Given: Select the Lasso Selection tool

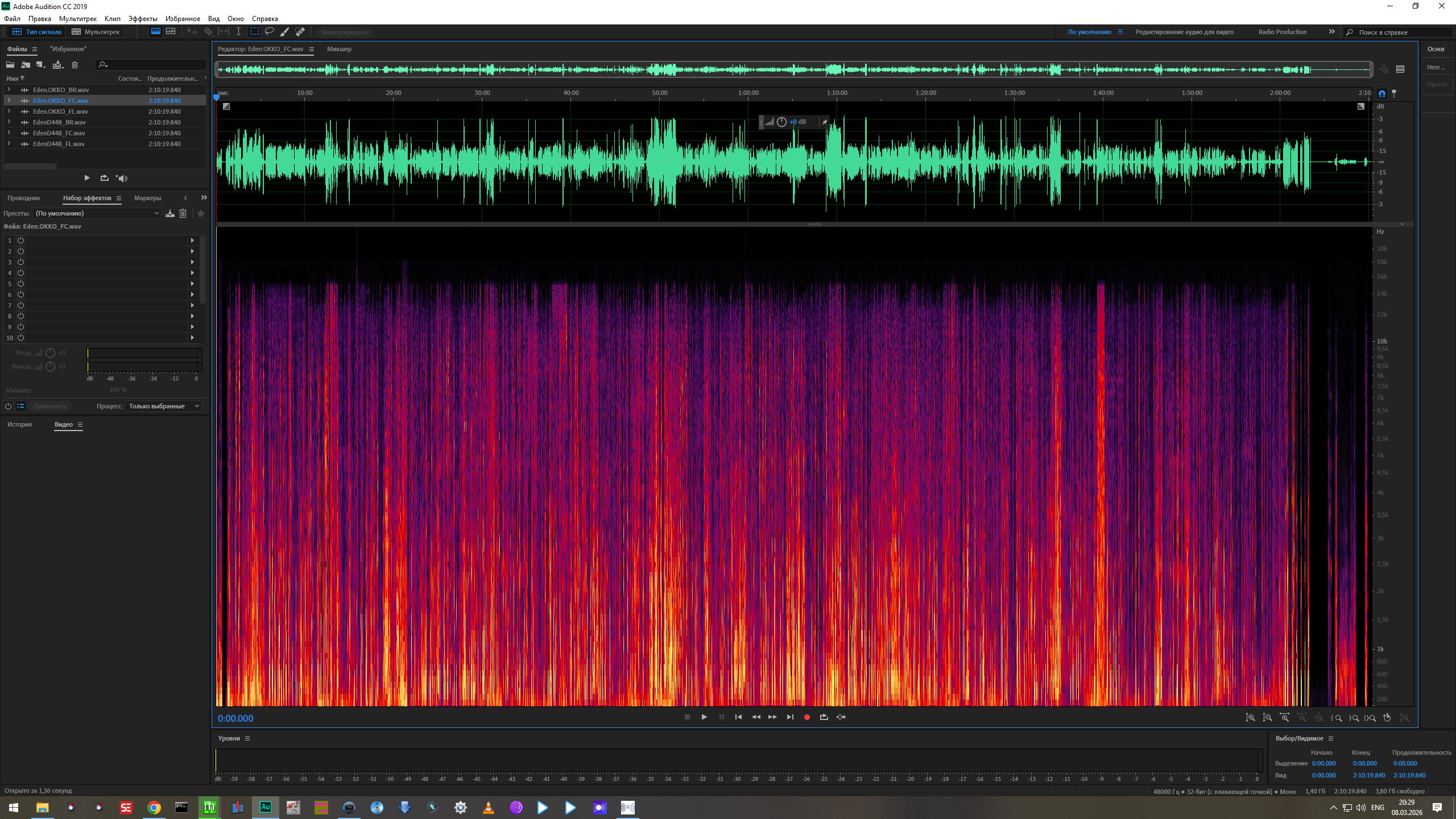Looking at the screenshot, I should point(270,32).
